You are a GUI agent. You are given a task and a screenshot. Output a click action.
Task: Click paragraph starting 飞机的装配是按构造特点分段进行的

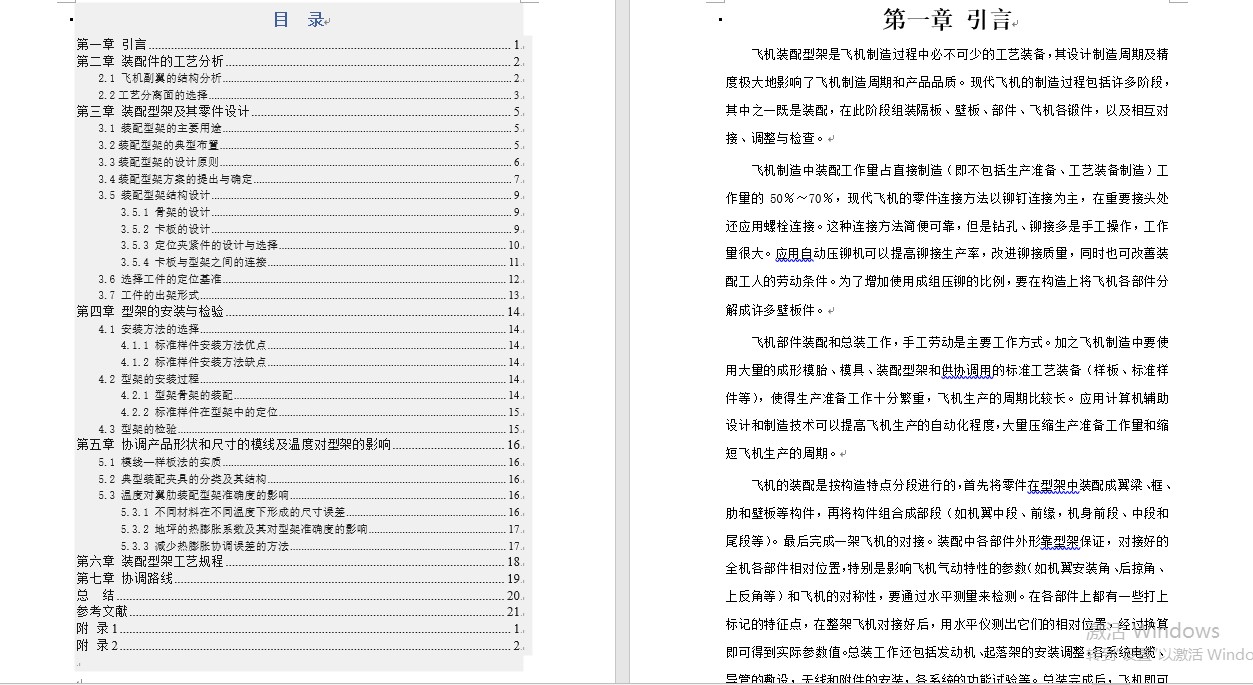click(x=947, y=583)
